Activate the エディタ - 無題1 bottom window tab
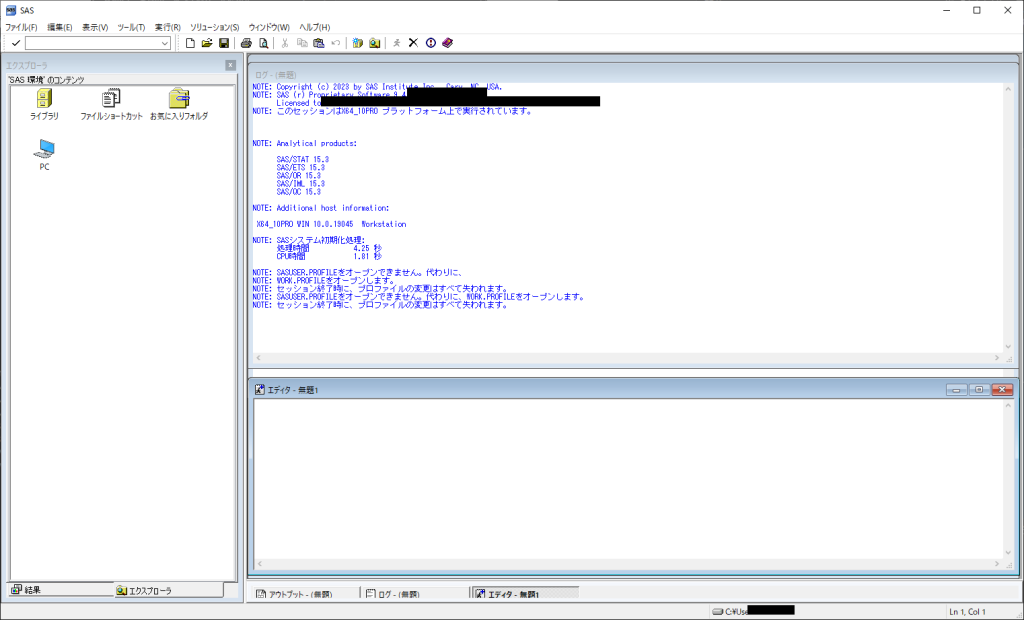This screenshot has height=620, width=1024. [525, 594]
